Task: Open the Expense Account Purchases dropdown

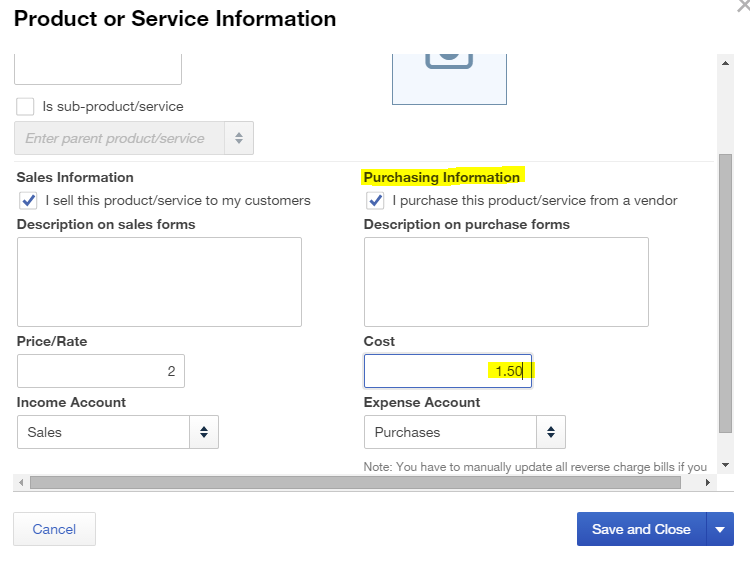Action: 464,432
